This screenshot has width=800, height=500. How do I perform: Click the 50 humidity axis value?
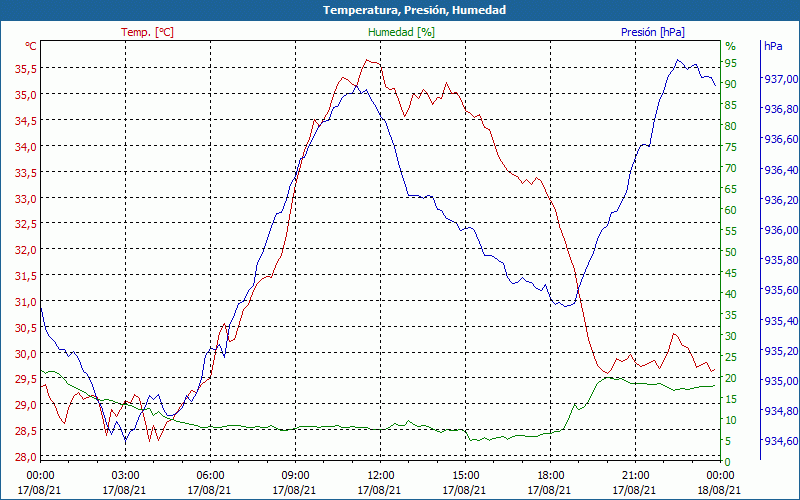click(731, 252)
